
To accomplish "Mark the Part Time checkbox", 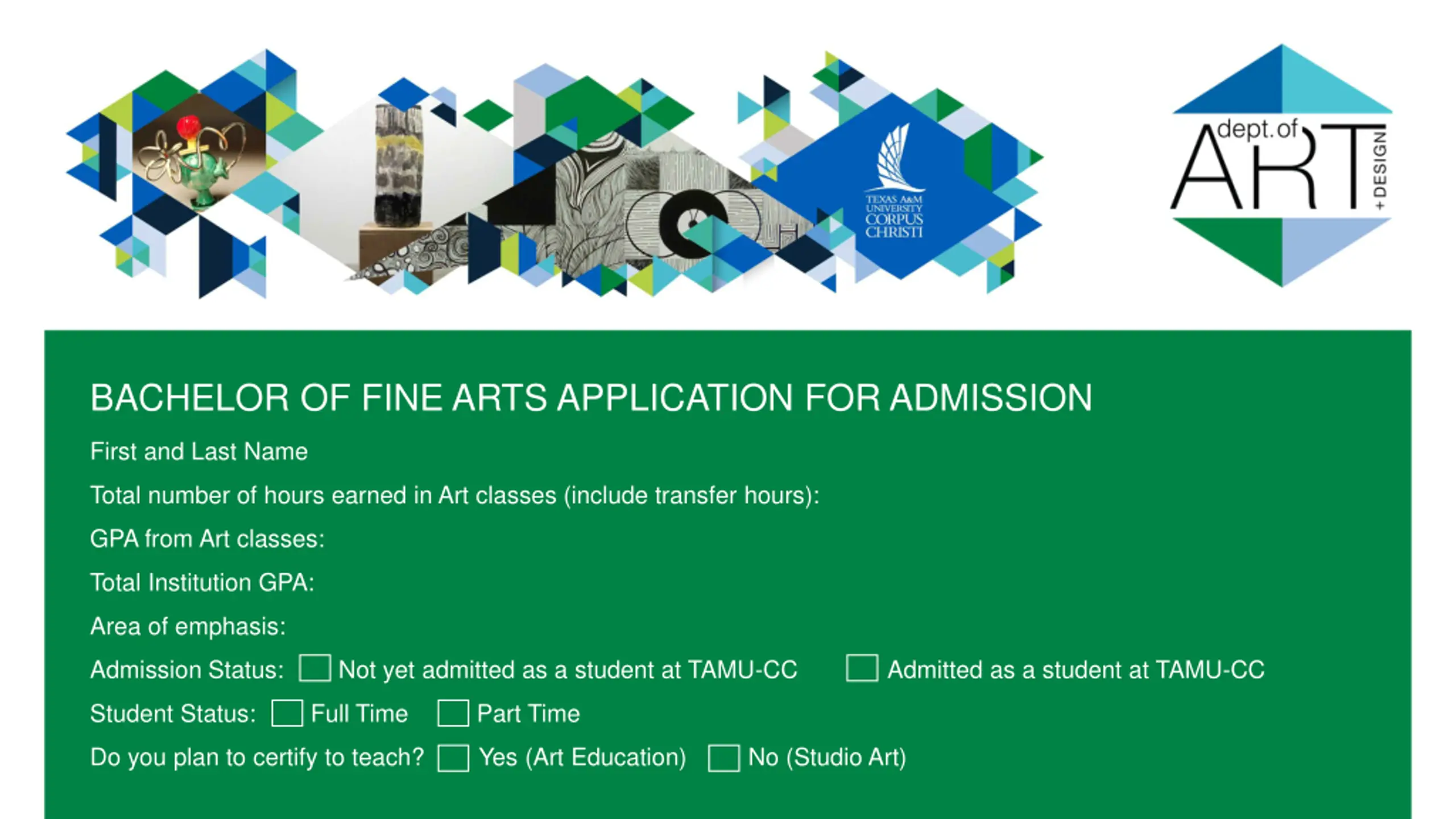I will click(x=453, y=713).
